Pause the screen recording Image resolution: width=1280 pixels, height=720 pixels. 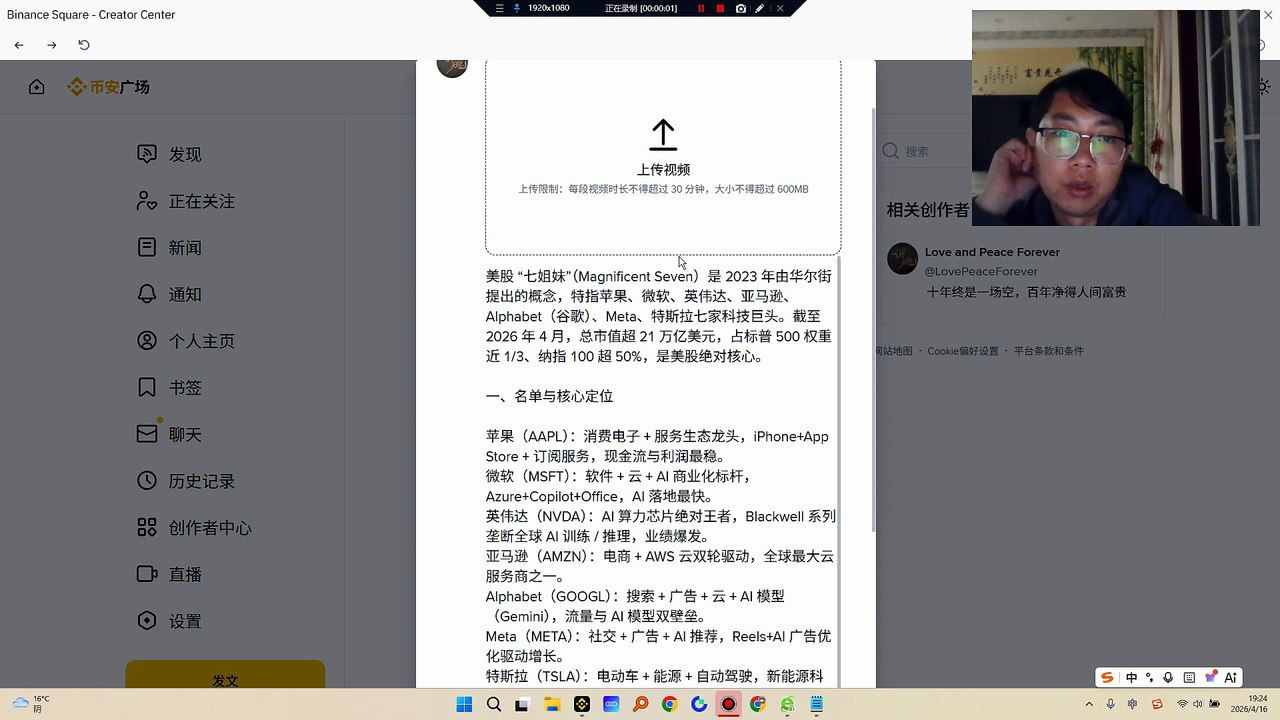[x=701, y=8]
